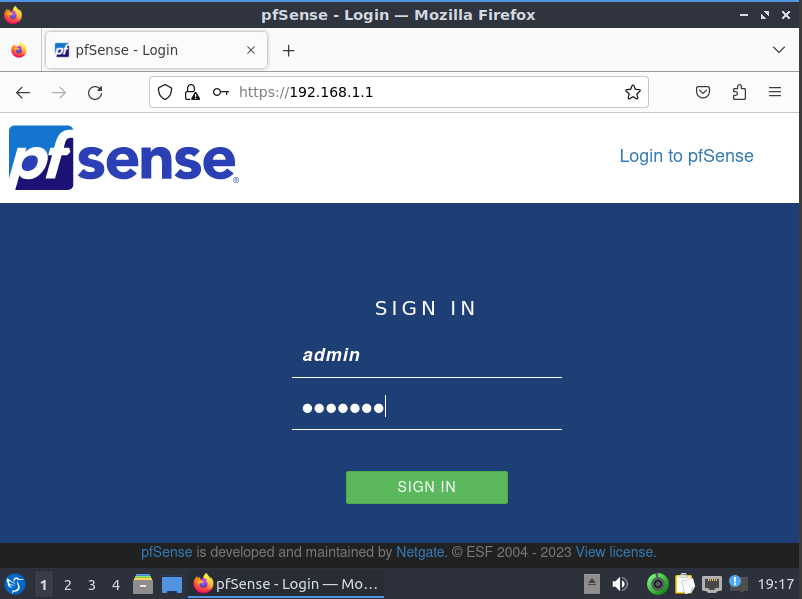This screenshot has height=599, width=802.
Task: Open saved logins key icon
Action: click(220, 92)
